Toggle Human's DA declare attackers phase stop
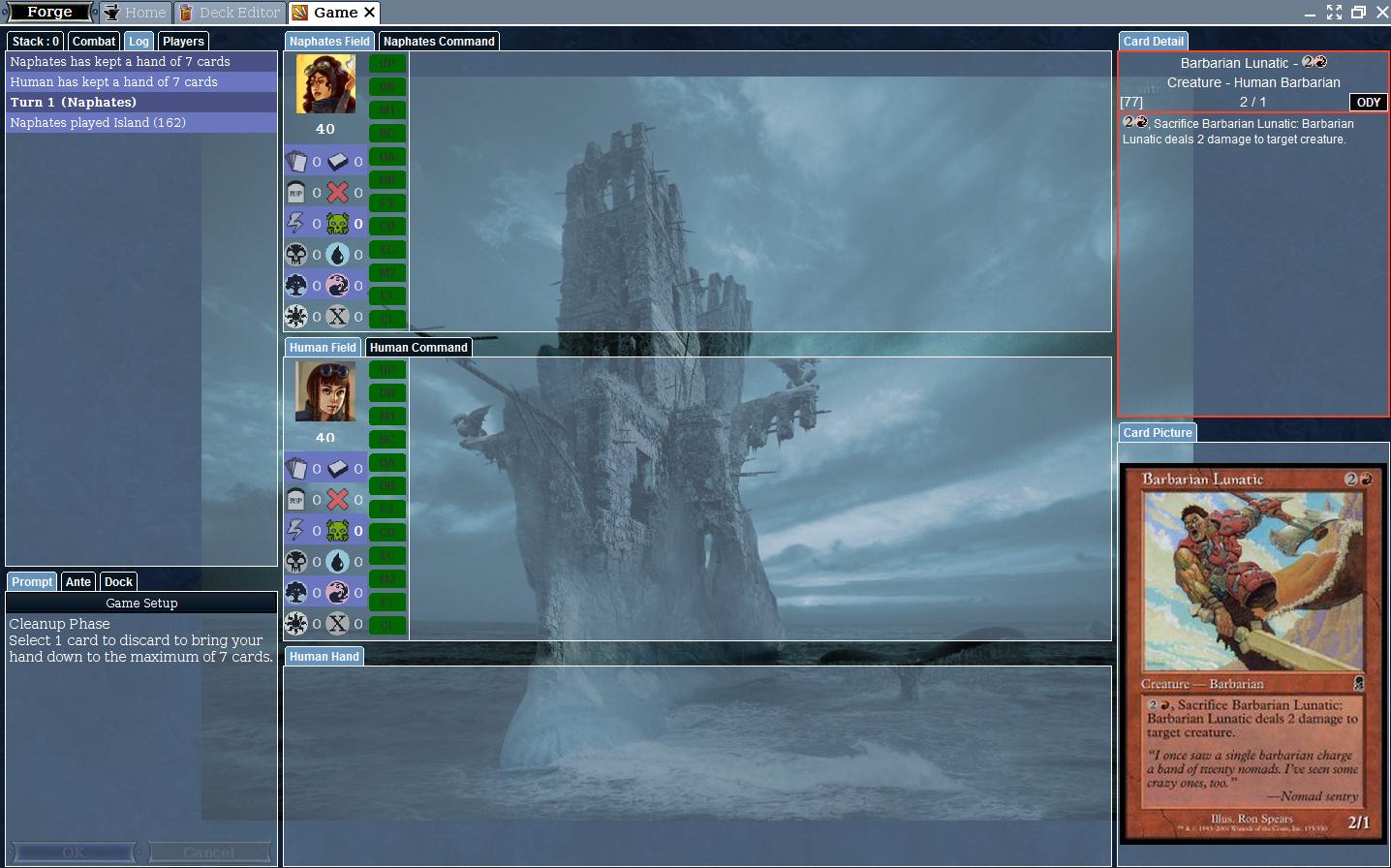The width and height of the screenshot is (1391, 868). tap(387, 463)
